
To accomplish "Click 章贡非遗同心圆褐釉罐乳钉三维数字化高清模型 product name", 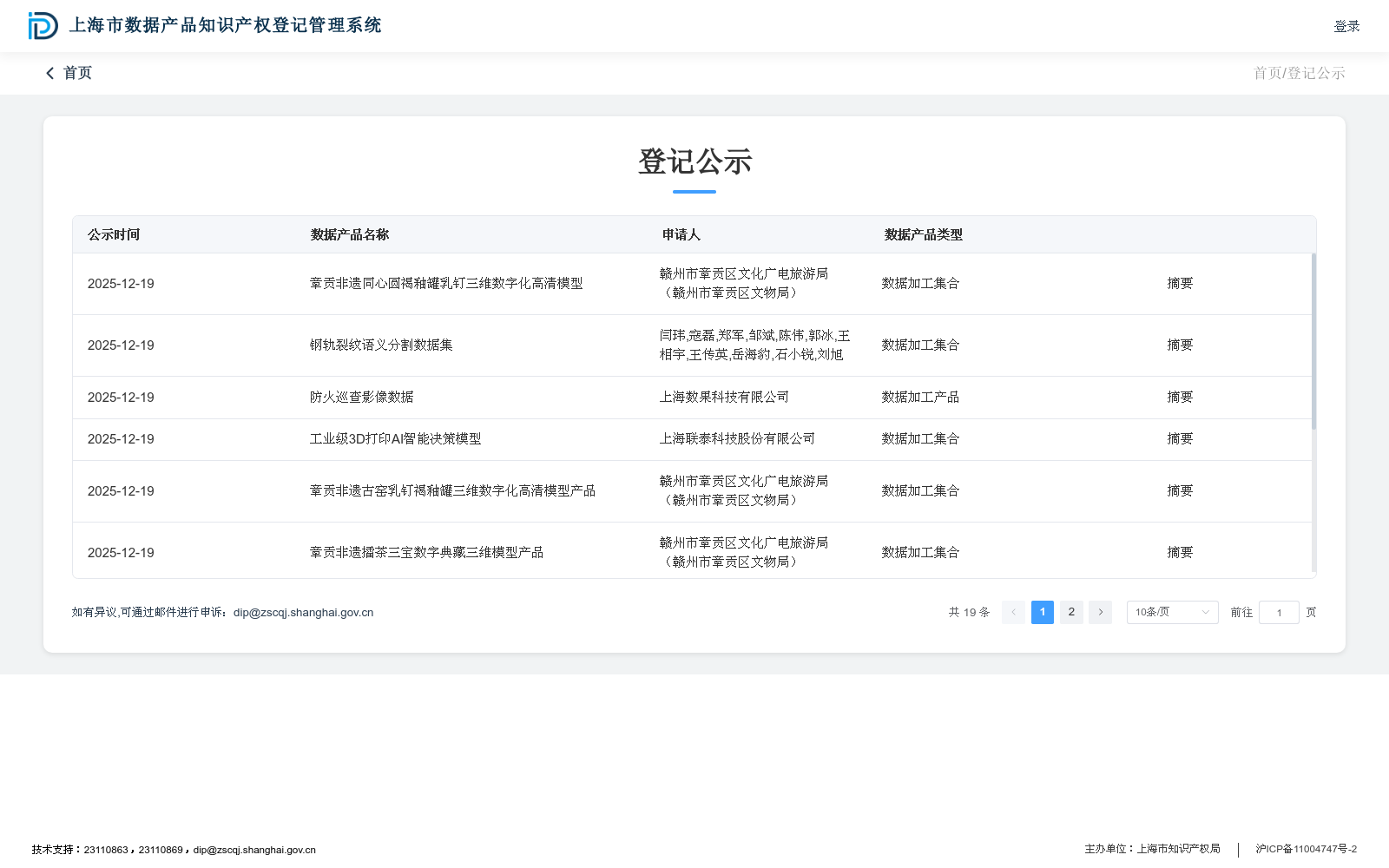I will tap(446, 284).
